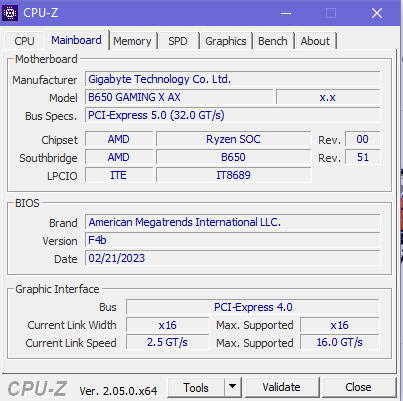Screen dimensions: 403x401
Task: Select the model value B650 GAMING X AX
Action: tap(179, 97)
